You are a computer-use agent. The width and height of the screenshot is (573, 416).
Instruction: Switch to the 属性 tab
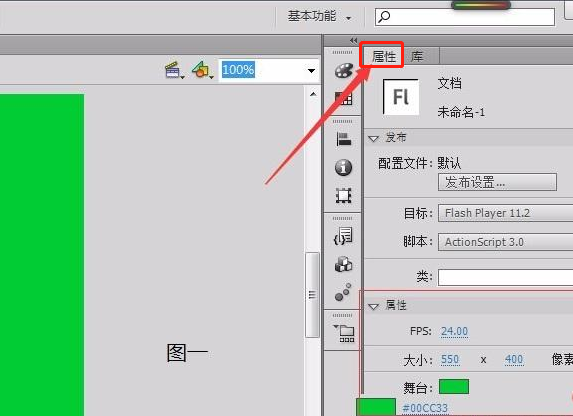coord(383,57)
